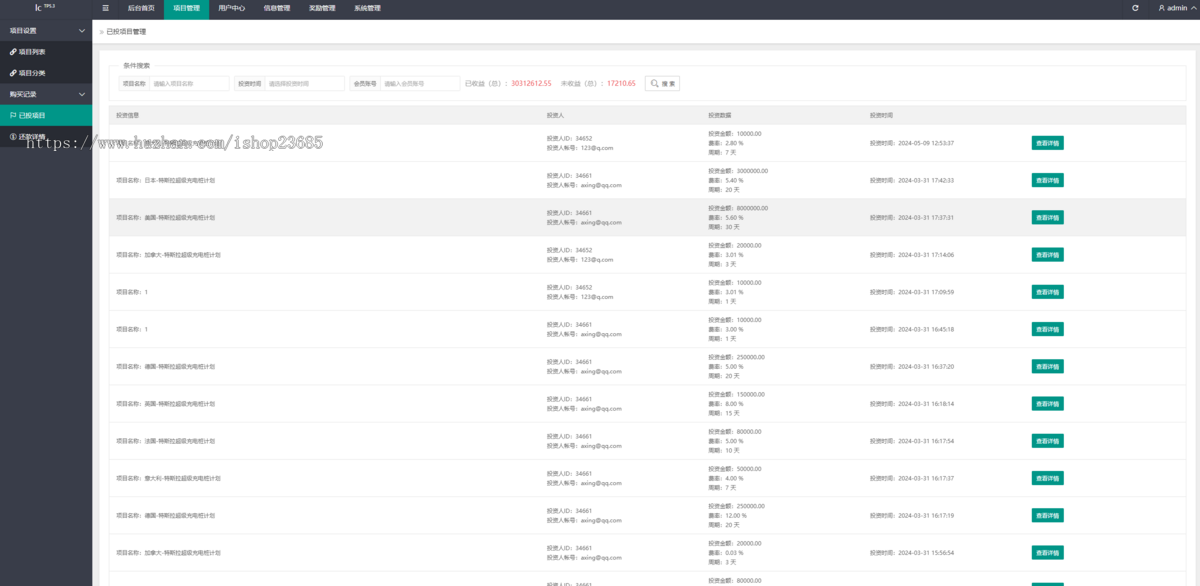Screen dimensions: 1200x586
Task: Open the 投资时间 date picker field
Action: (x=305, y=84)
